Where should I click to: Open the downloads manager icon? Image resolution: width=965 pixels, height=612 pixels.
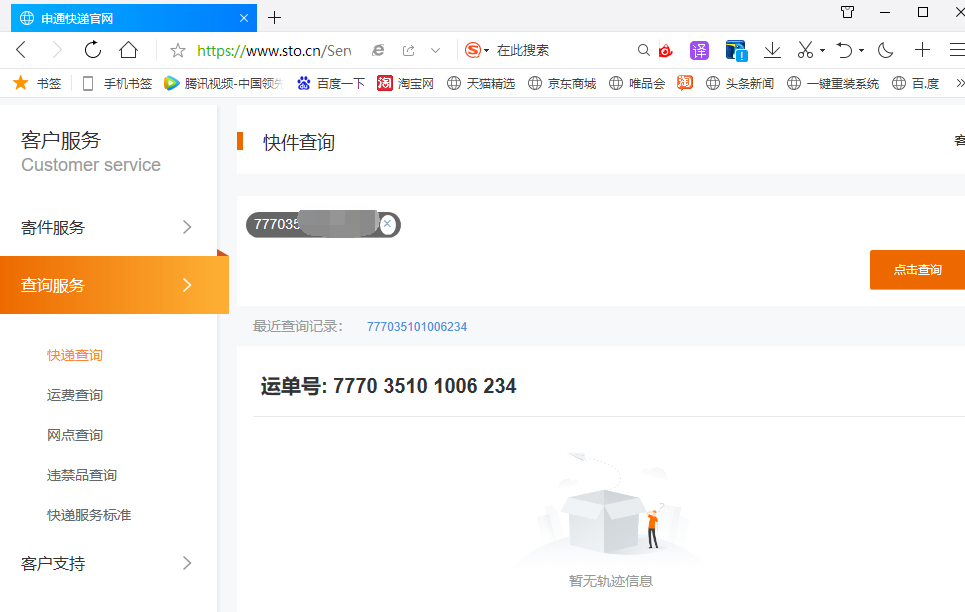click(x=772, y=50)
